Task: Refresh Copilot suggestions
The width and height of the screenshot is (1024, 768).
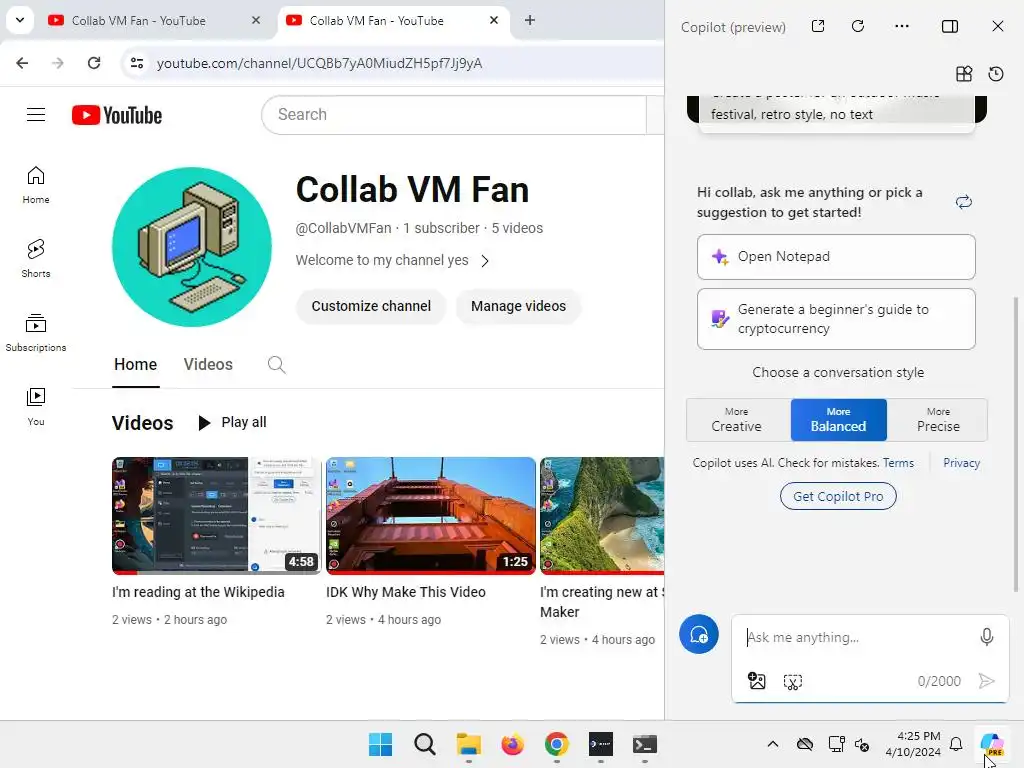Action: click(x=964, y=202)
